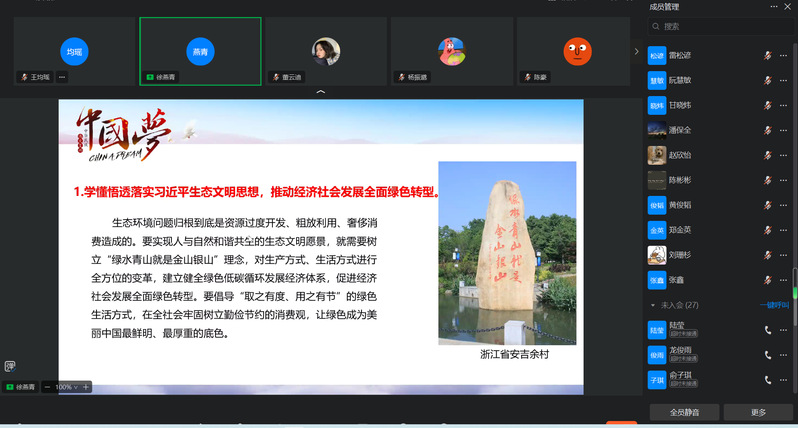
Task: Zoom out the shared screen with minus
Action: tap(47, 386)
